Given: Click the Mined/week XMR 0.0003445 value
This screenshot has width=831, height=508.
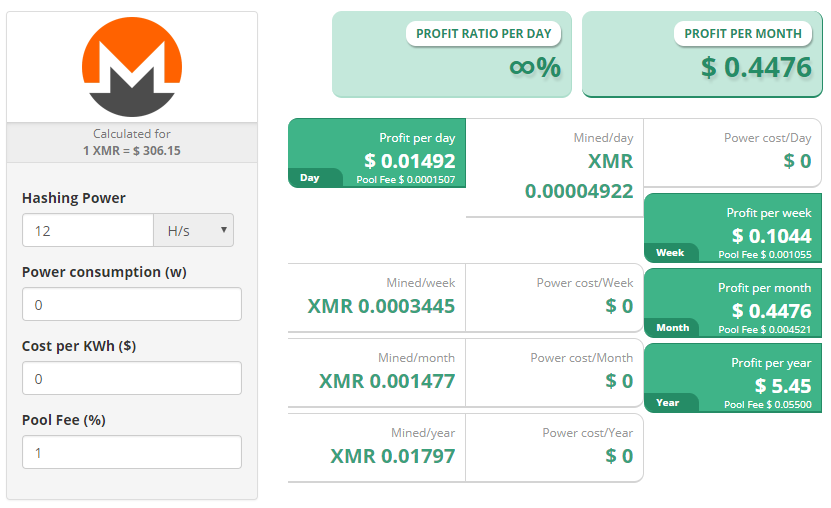Looking at the screenshot, I should click(381, 306).
